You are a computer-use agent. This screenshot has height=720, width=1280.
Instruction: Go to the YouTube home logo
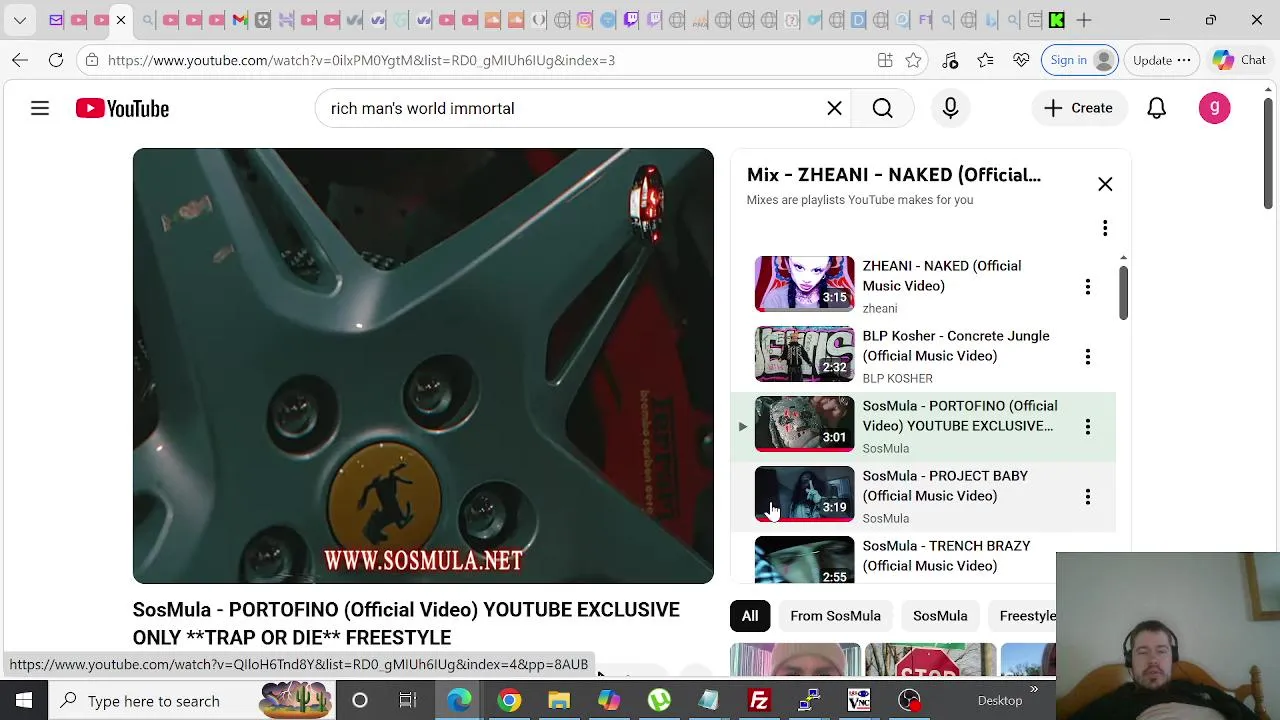122,108
